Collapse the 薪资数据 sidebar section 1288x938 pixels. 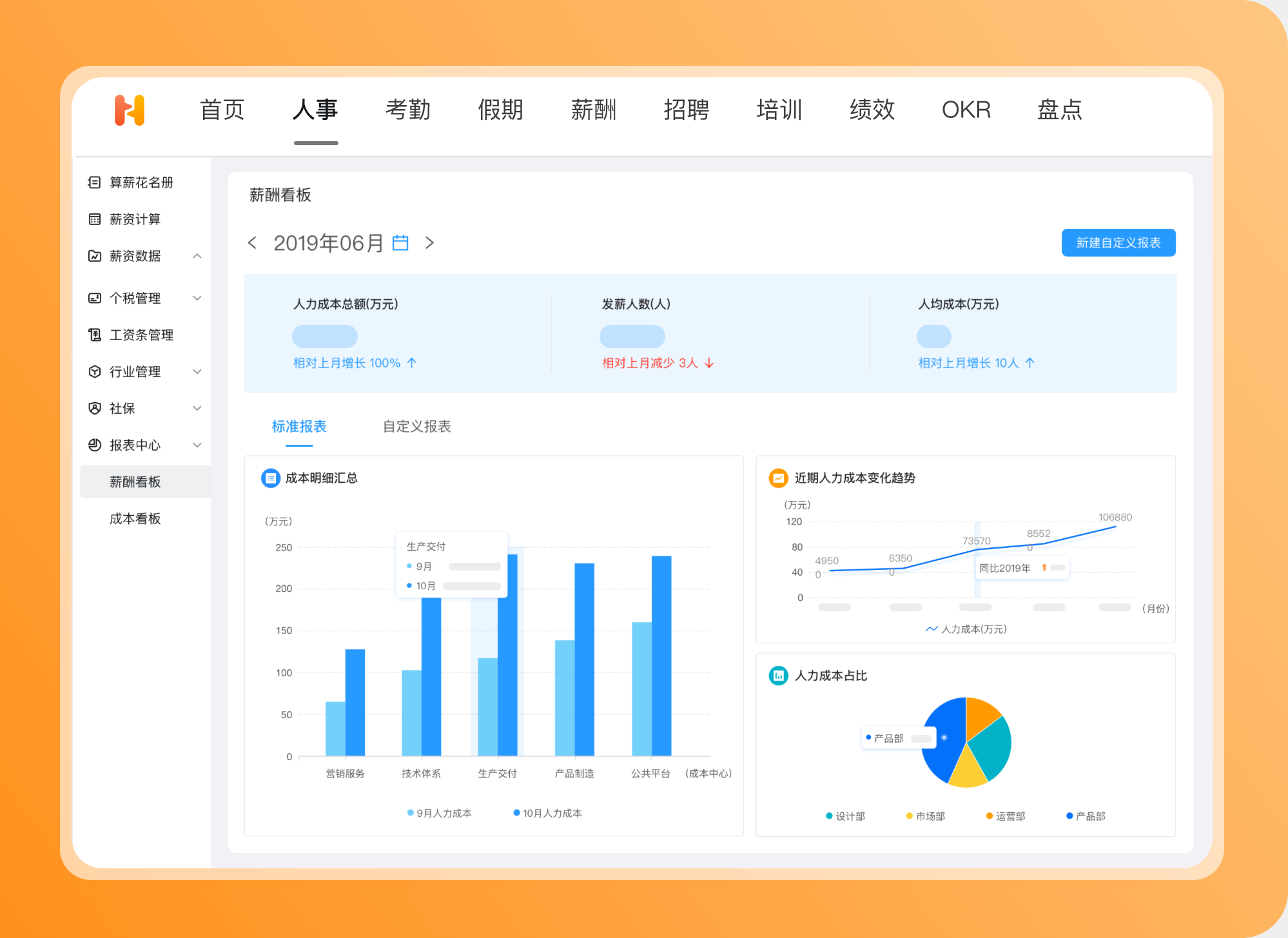[197, 256]
